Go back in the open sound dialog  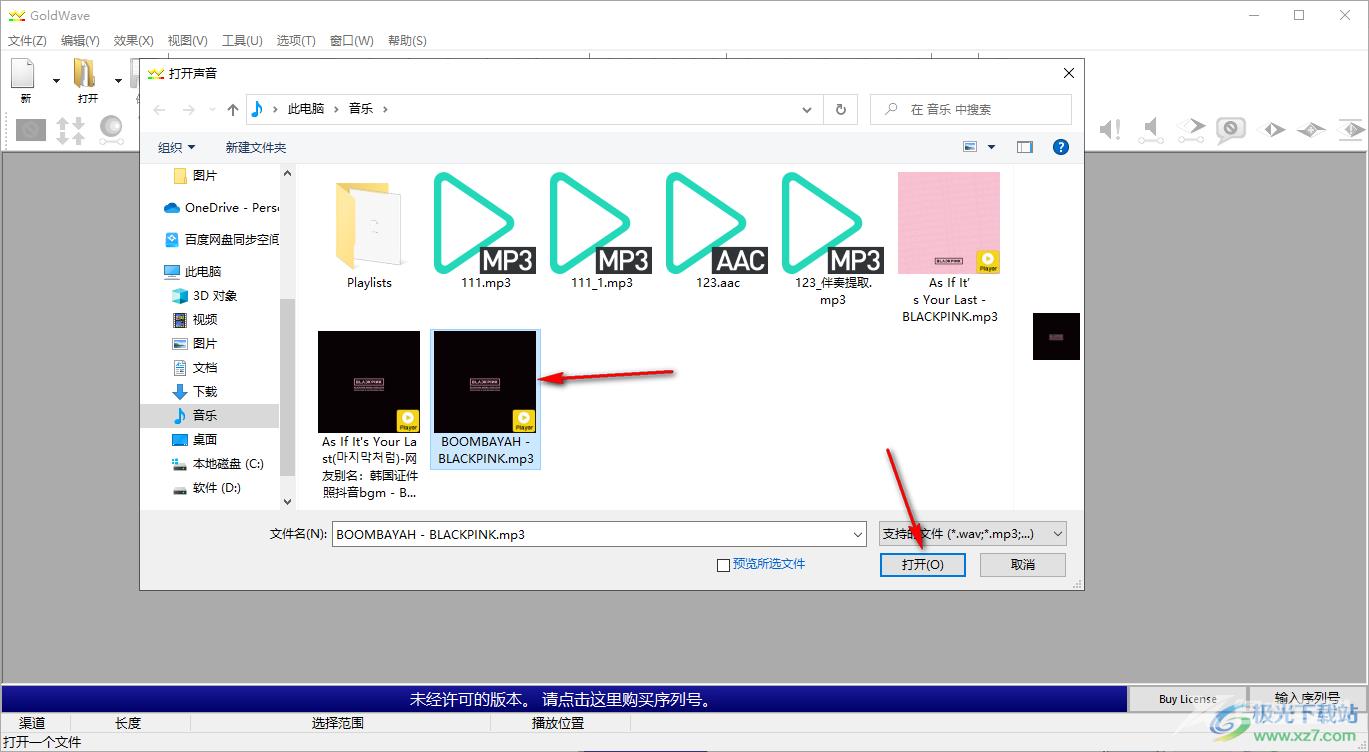tap(159, 109)
